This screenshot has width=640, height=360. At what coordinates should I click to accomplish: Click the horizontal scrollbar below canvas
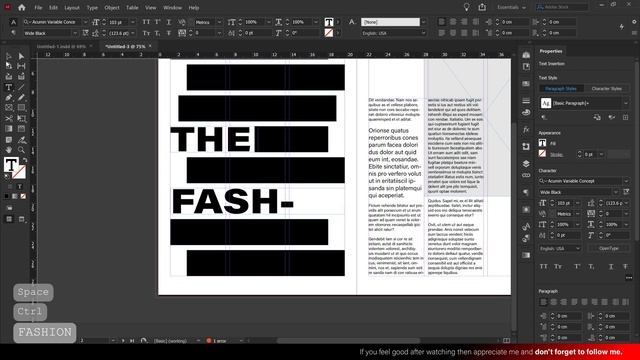tap(348, 340)
